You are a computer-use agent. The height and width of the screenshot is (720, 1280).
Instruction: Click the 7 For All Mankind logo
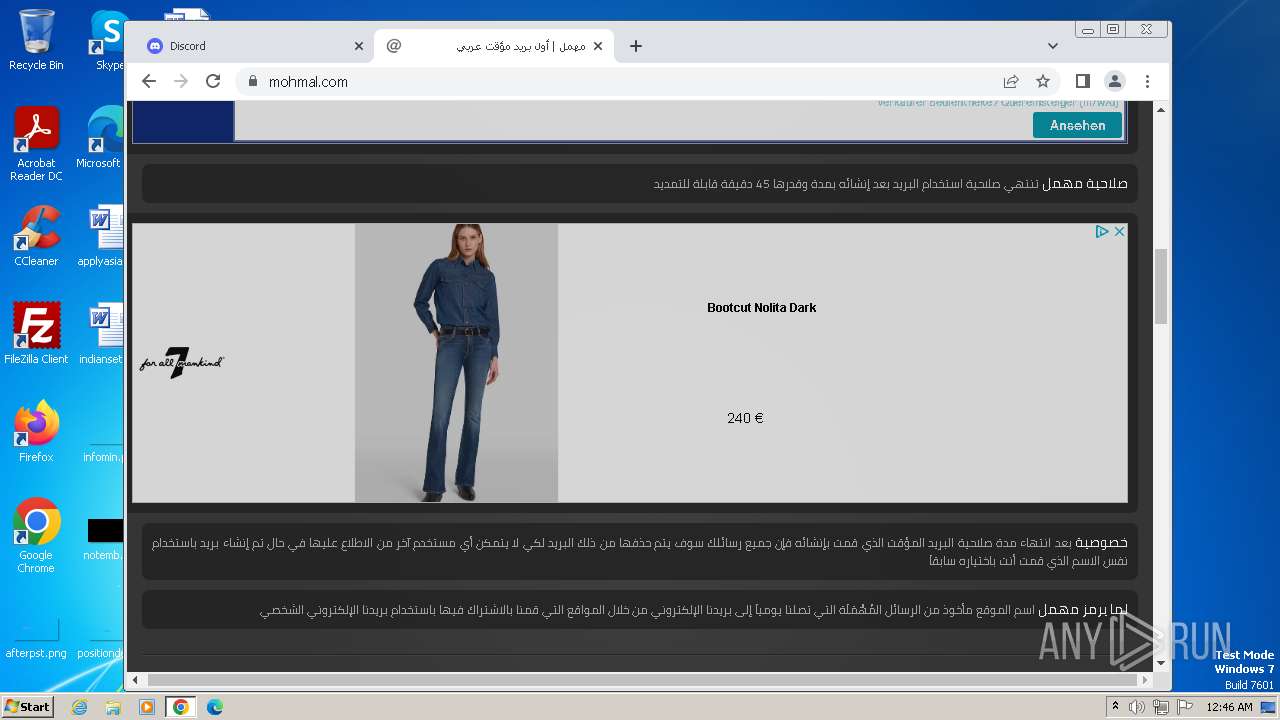(181, 362)
